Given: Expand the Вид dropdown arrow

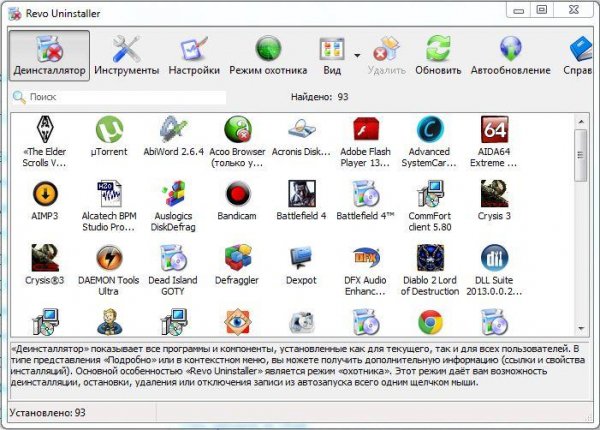Looking at the screenshot, I should coord(357,56).
